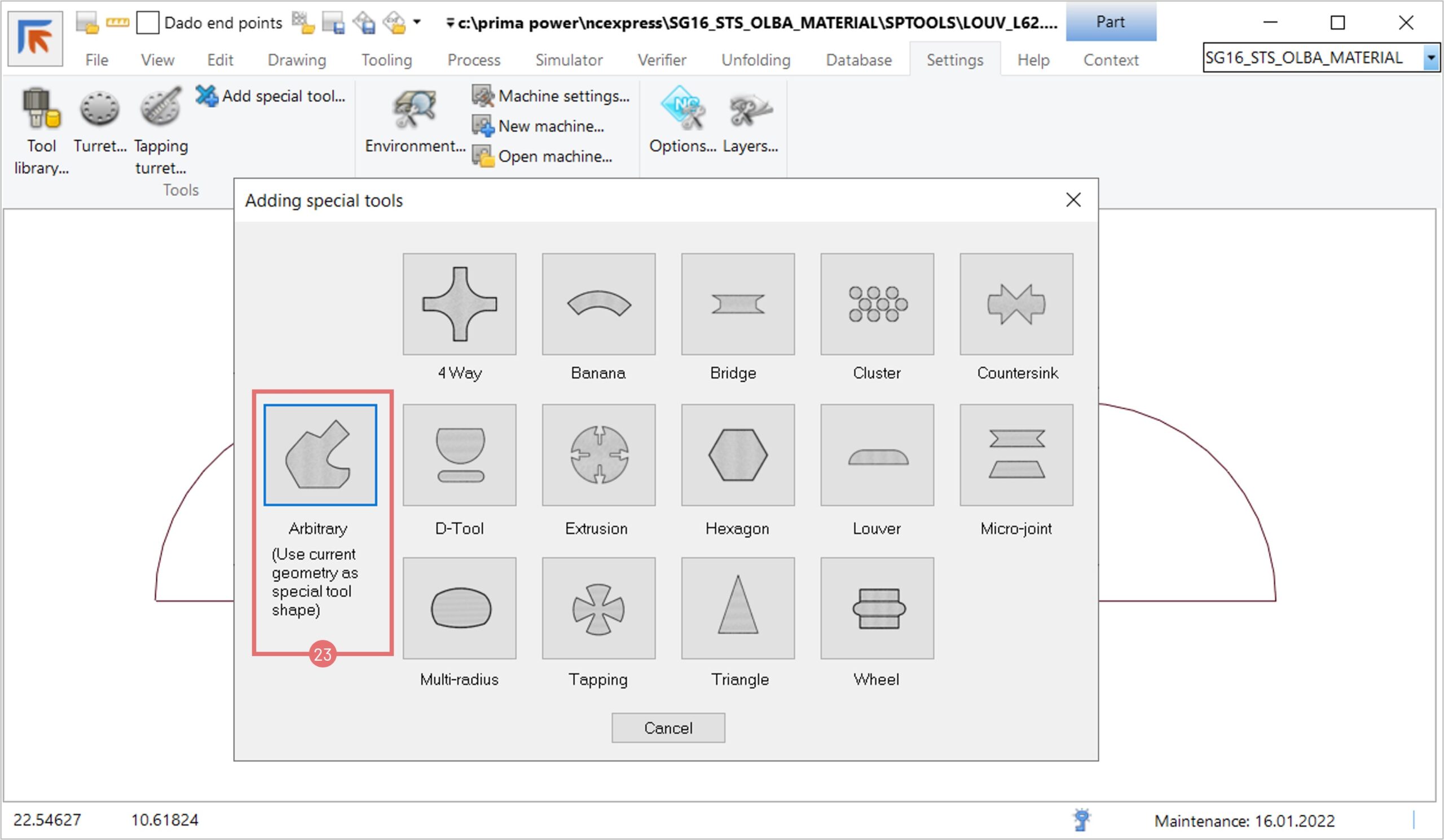Click Add special tool... command
Screen dimensions: 1444x840
(270, 96)
